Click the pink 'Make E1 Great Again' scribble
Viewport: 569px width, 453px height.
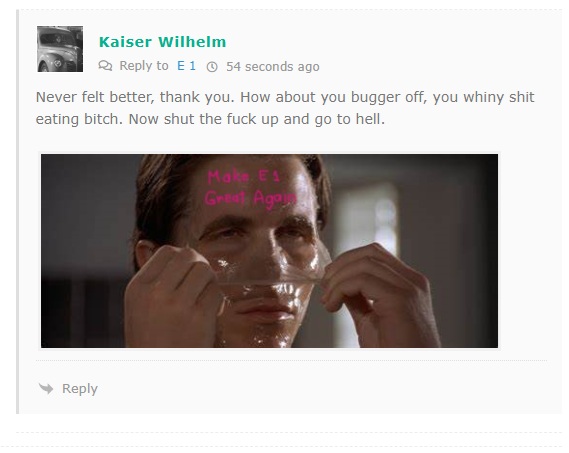coord(250,190)
